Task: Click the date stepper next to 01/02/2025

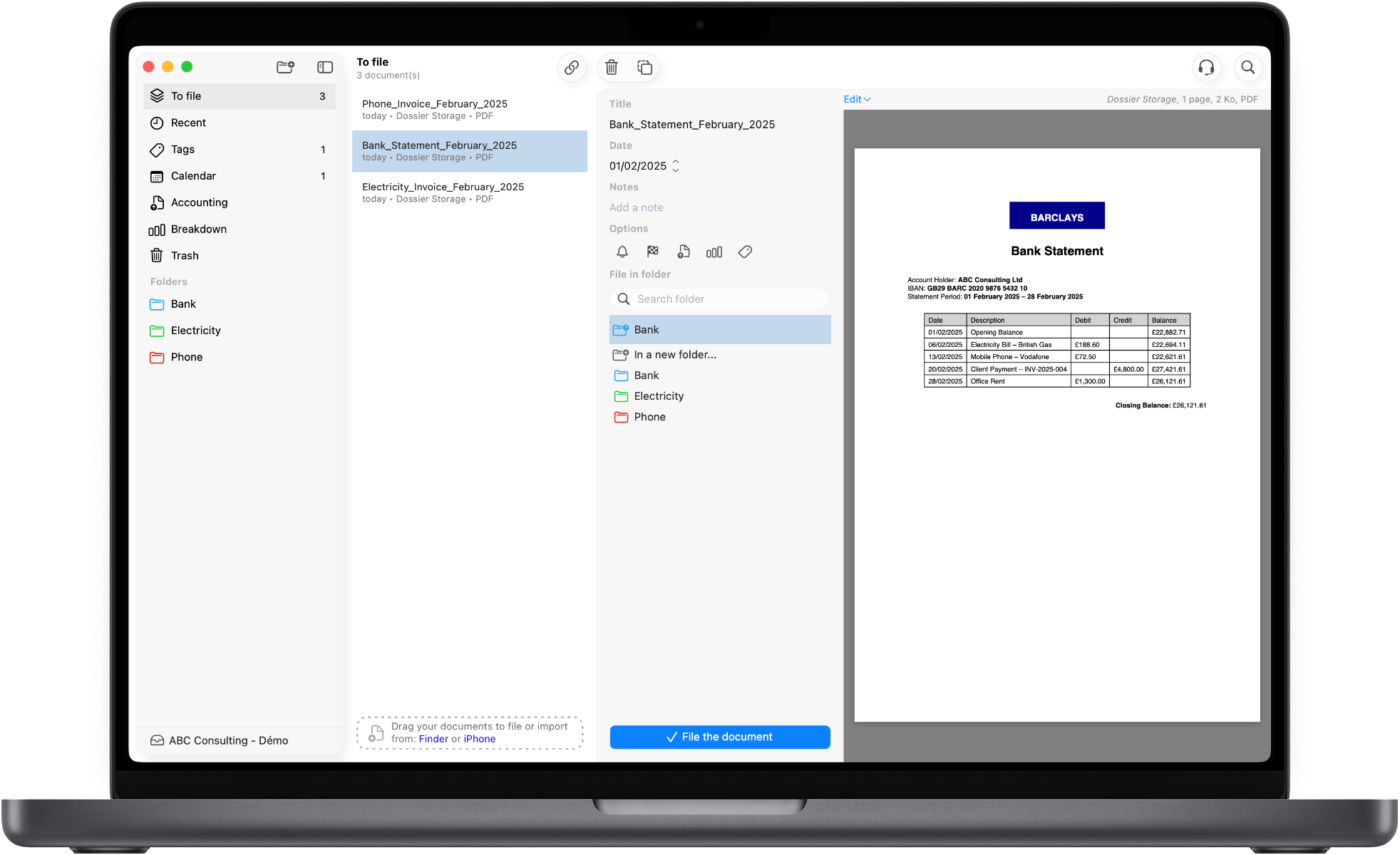Action: point(675,165)
